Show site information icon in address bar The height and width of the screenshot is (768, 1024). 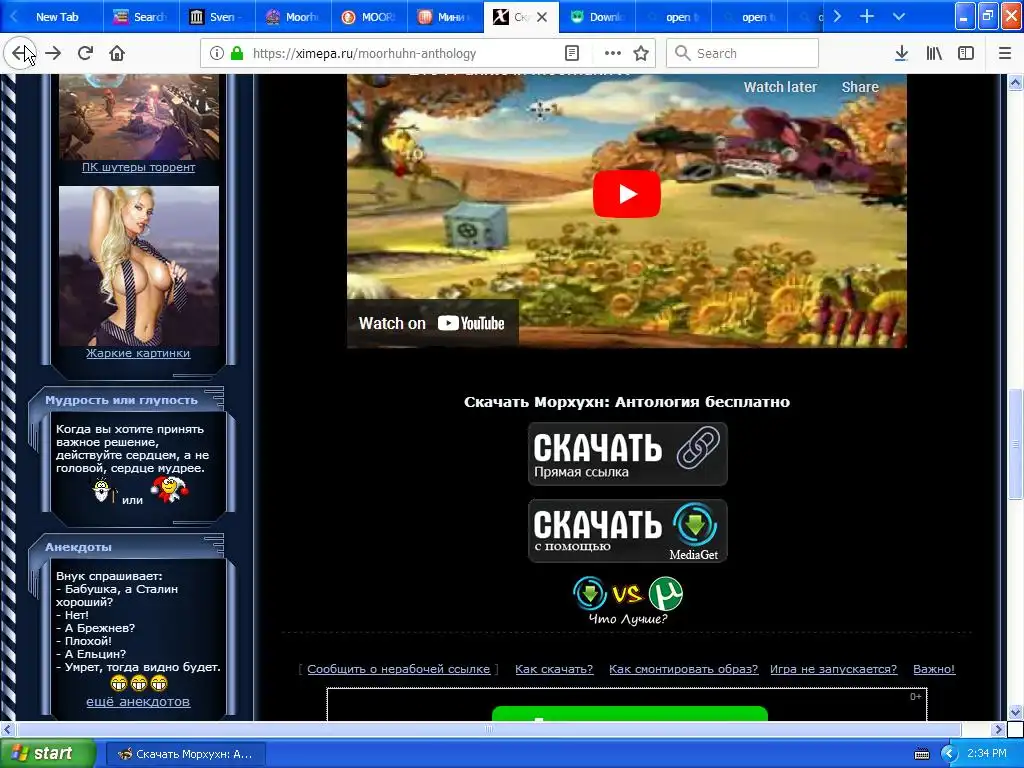[x=216, y=53]
